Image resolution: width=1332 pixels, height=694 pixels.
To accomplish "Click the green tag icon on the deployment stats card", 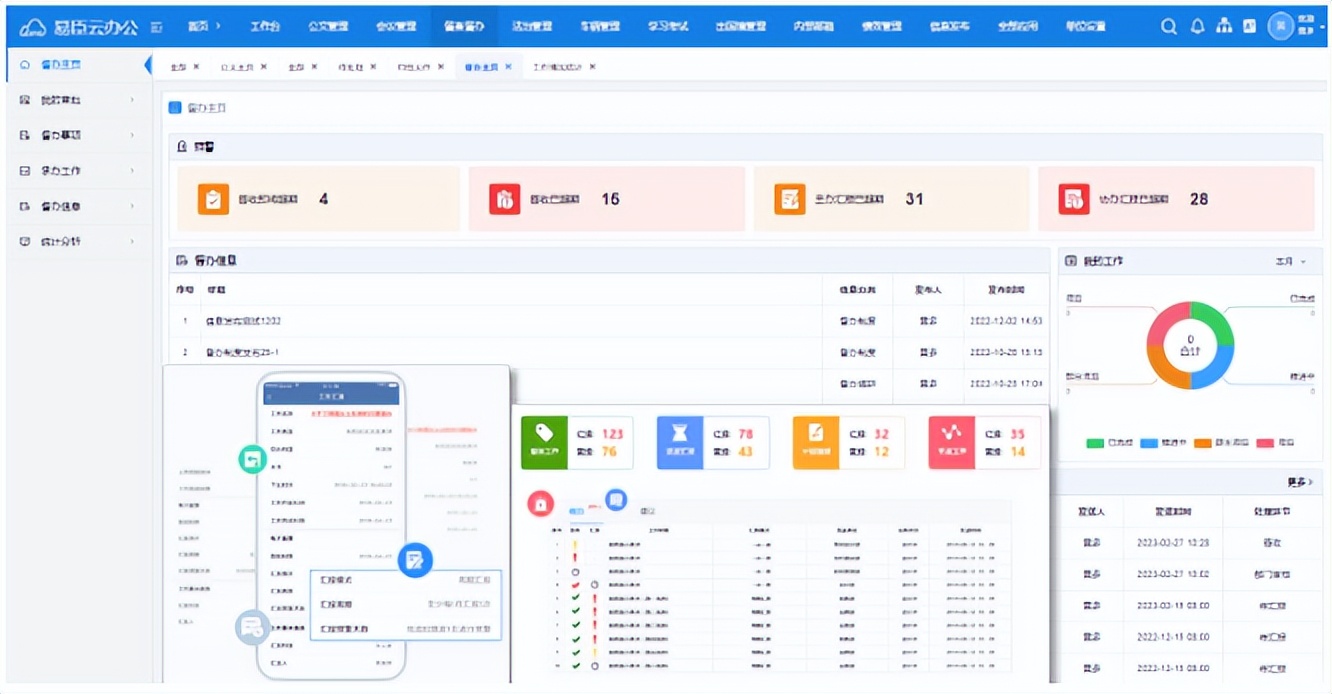I will click(541, 441).
